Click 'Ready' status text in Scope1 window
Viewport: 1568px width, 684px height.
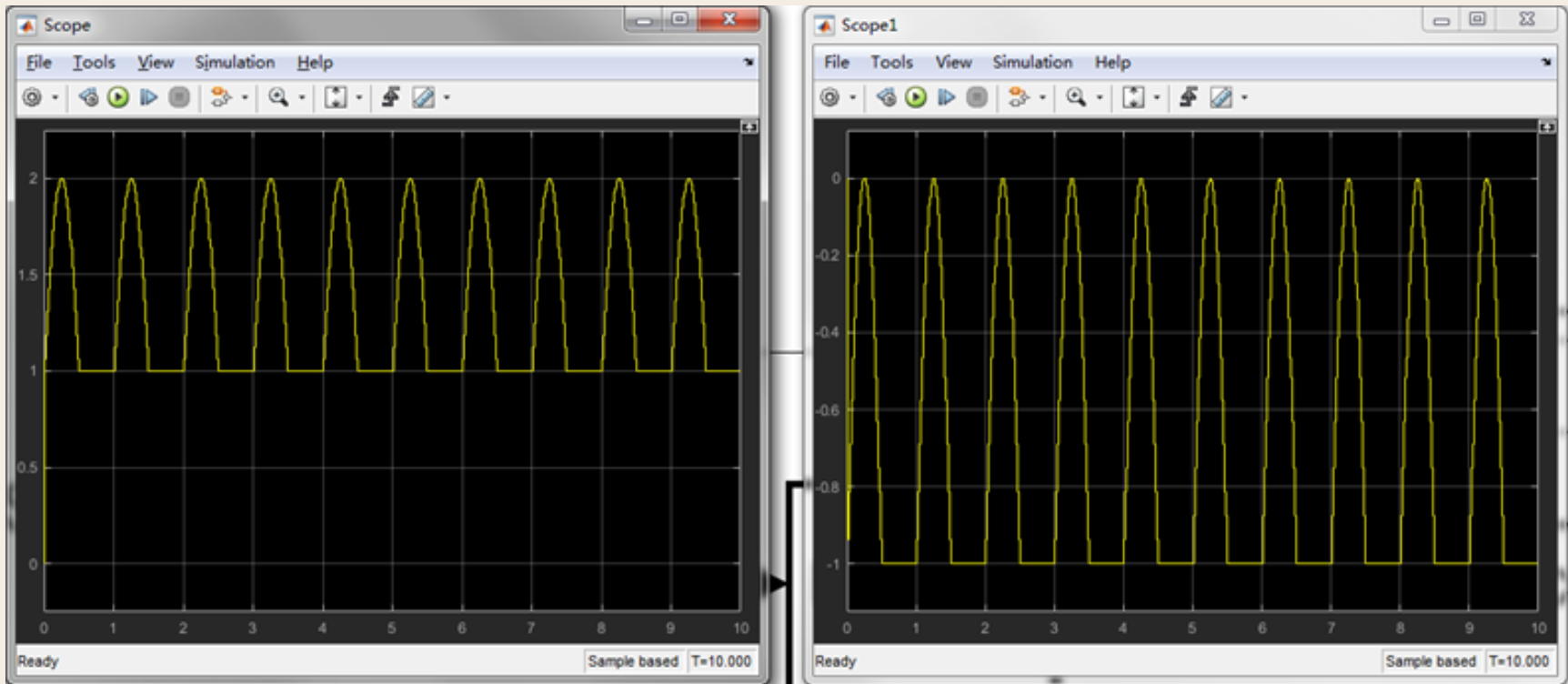836,661
